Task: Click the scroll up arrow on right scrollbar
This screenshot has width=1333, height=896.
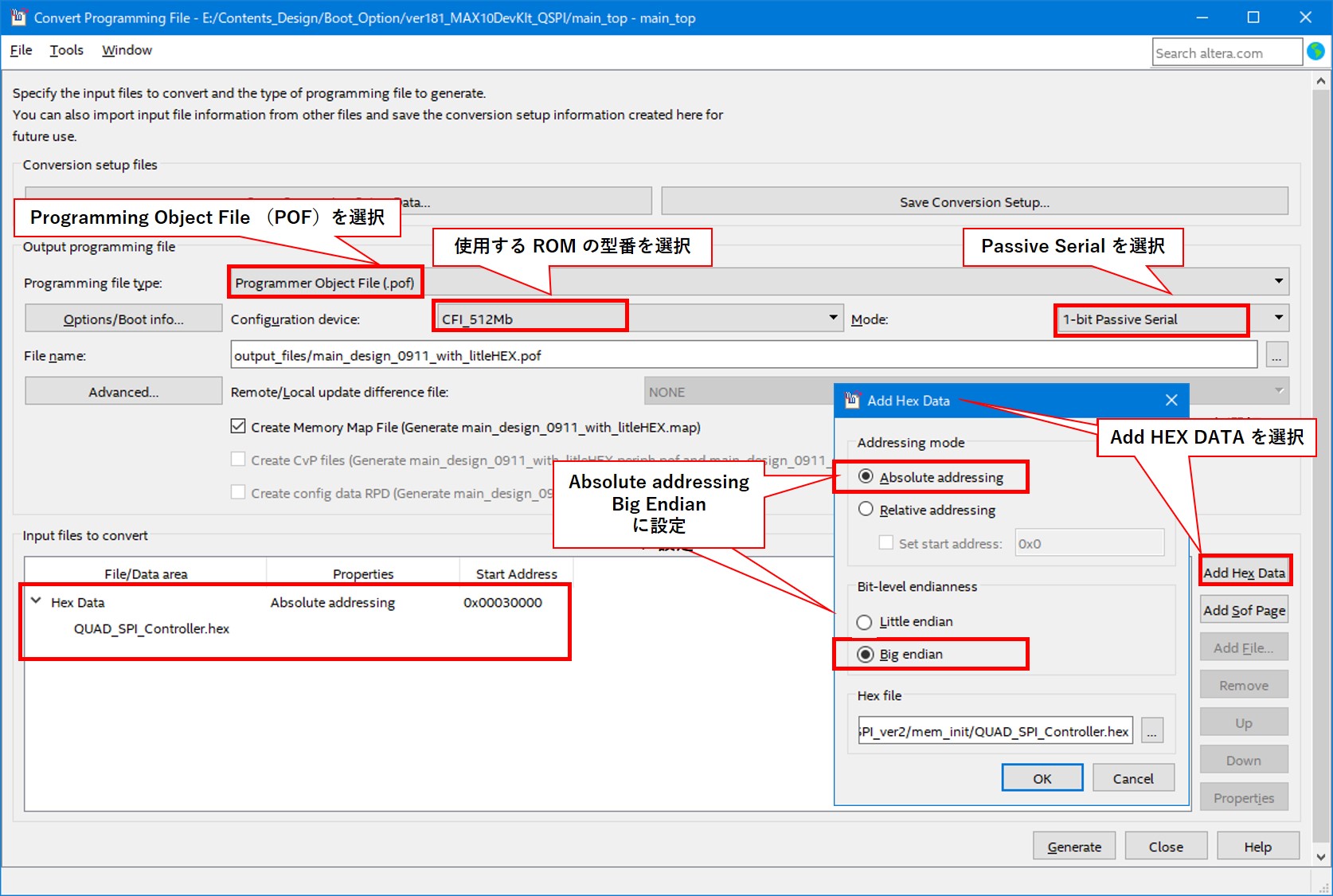Action: (x=1321, y=81)
